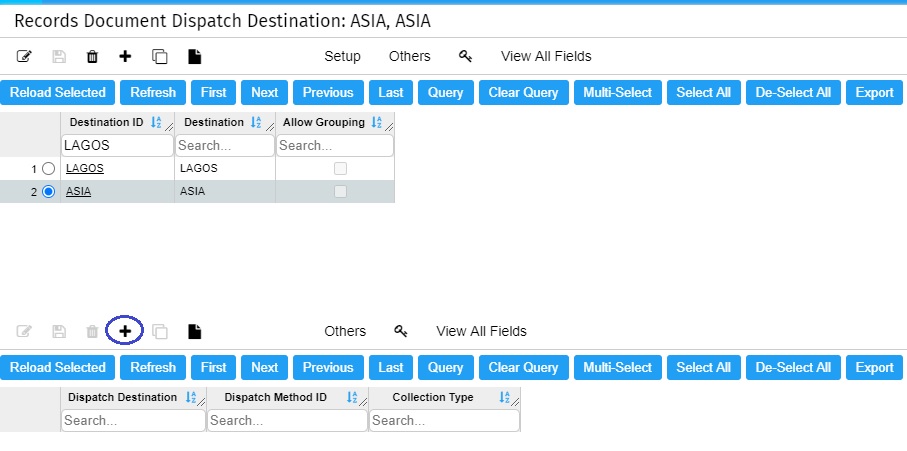The image size is (907, 451).
Task: Focus the Allow Grouping search field
Action: coord(335,146)
